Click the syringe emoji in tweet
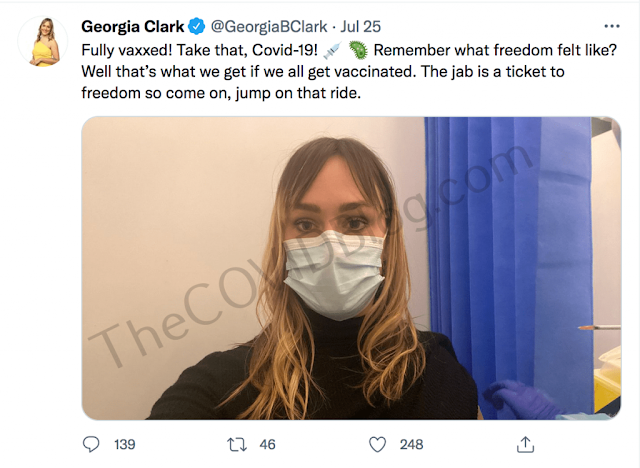Image resolution: width=640 pixels, height=468 pixels. (x=332, y=51)
